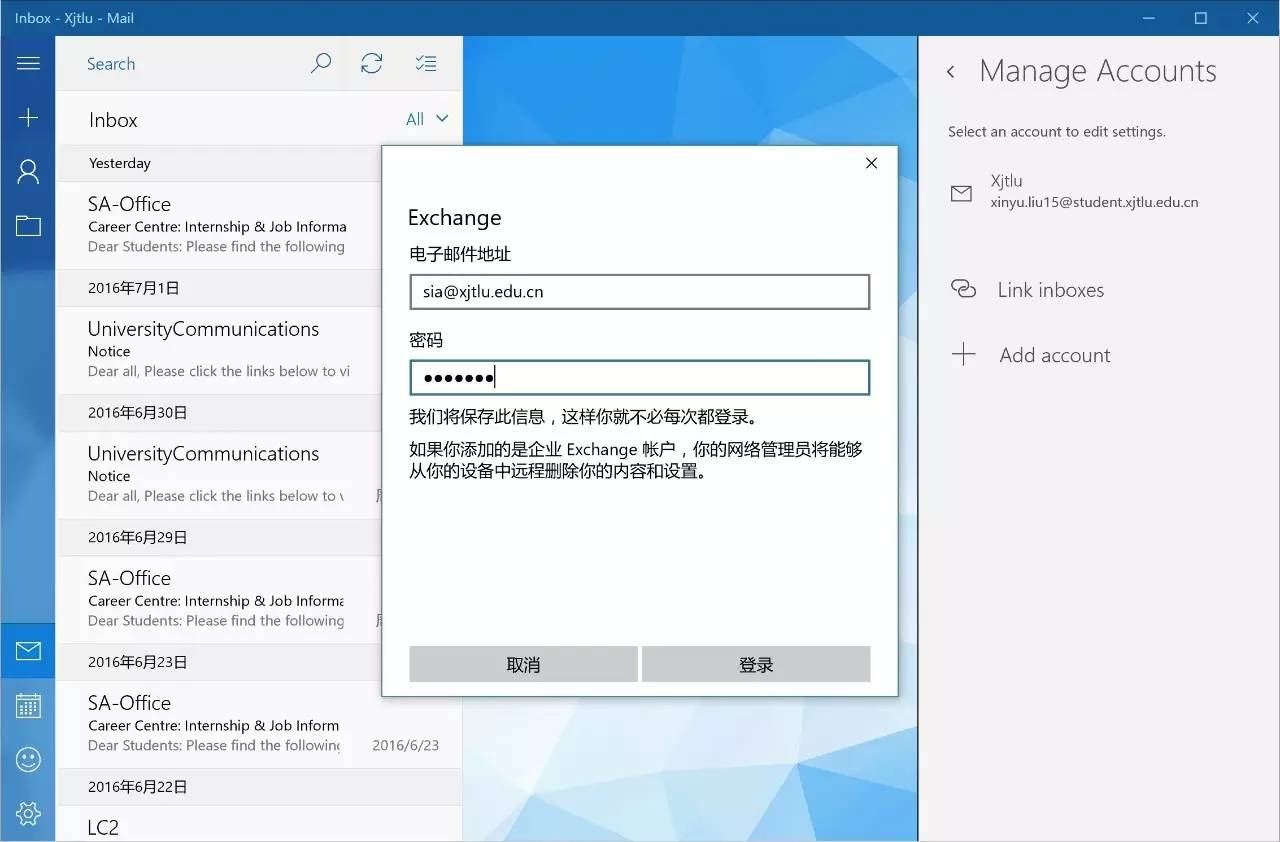Expand the All filter dropdown
The width and height of the screenshot is (1280, 842).
click(x=427, y=119)
